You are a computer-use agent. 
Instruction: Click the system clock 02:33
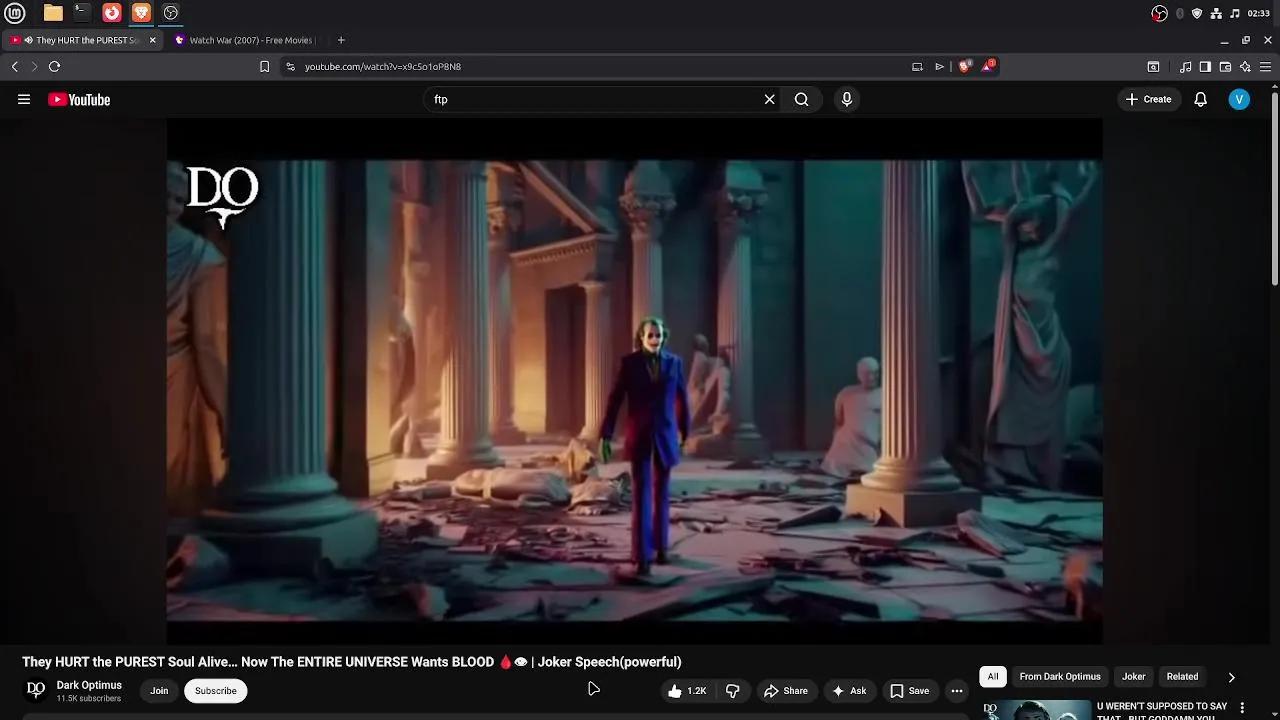pos(1258,13)
